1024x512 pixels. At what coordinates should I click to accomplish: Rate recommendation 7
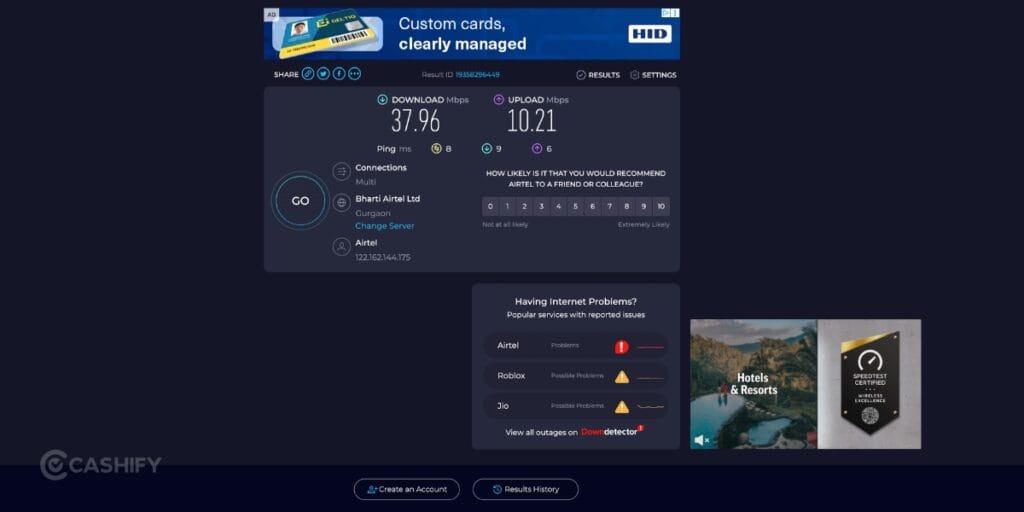click(609, 206)
